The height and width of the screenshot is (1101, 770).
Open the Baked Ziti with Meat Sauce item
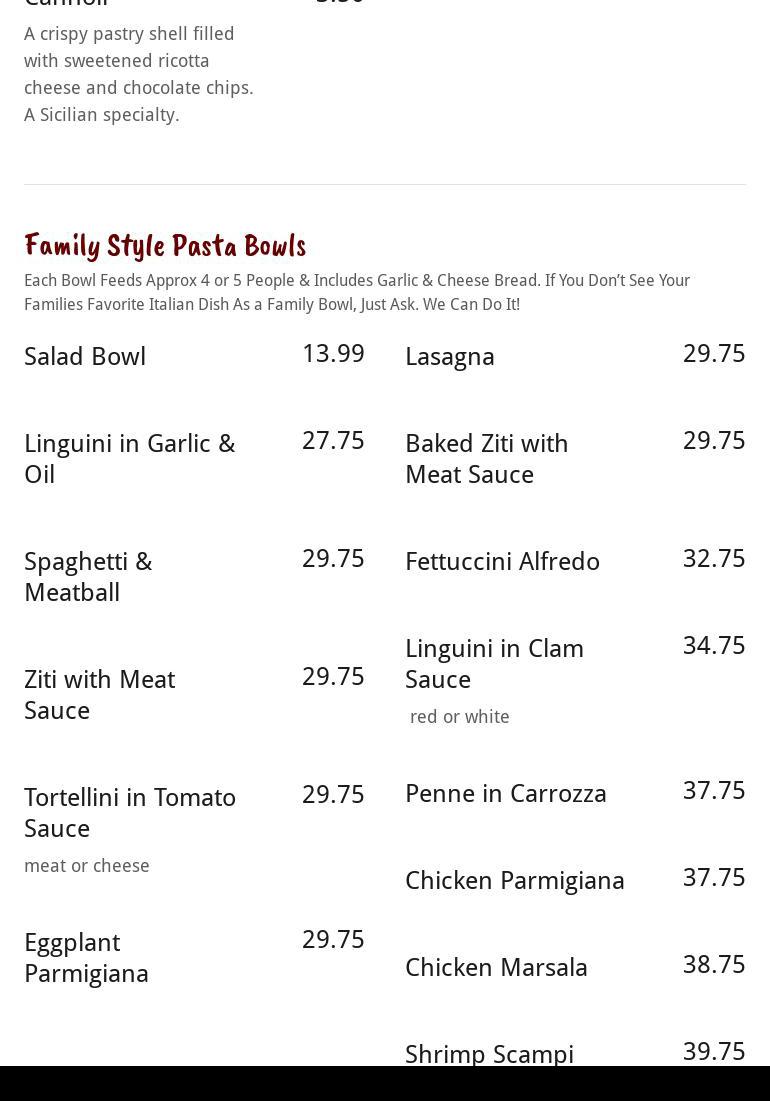(487, 459)
